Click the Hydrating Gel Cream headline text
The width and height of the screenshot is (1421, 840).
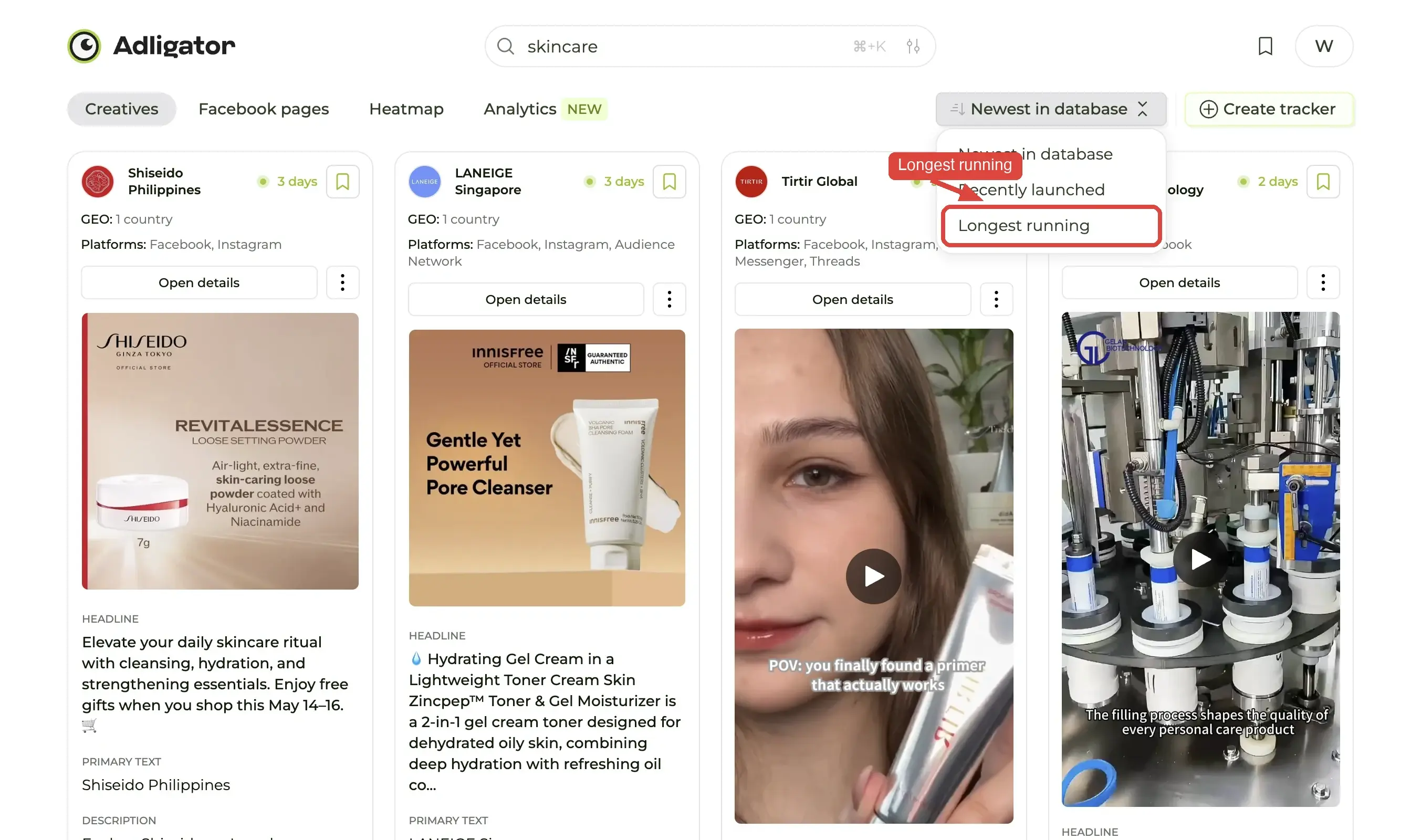point(545,722)
